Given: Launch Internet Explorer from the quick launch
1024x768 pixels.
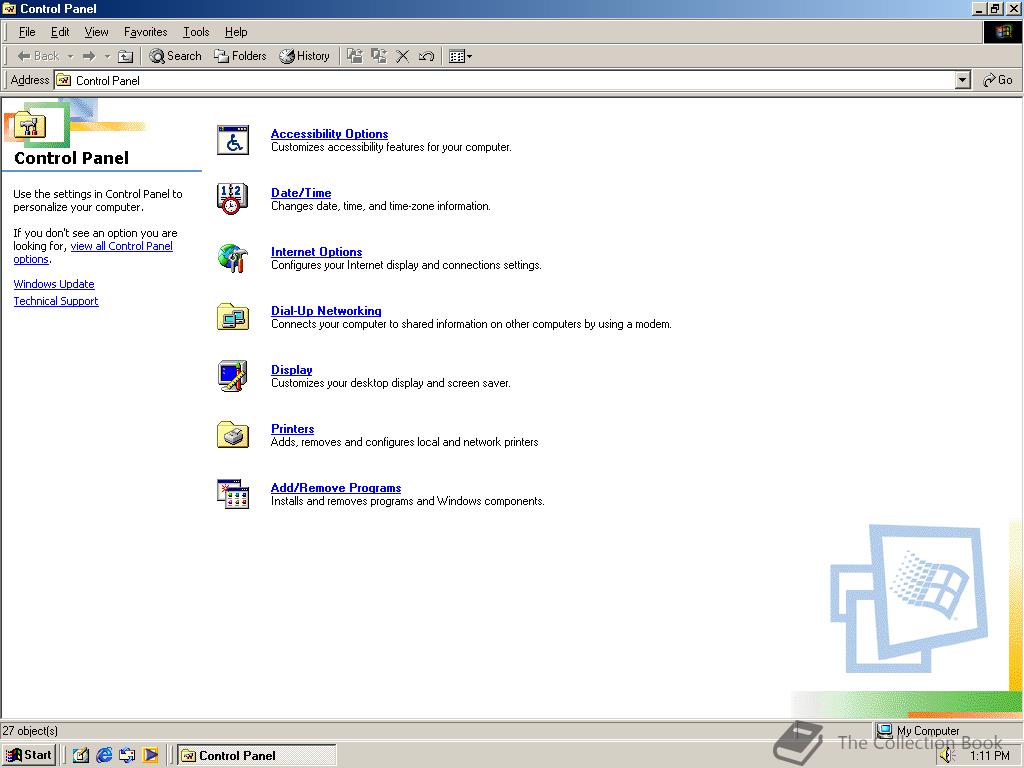Looking at the screenshot, I should pos(104,755).
